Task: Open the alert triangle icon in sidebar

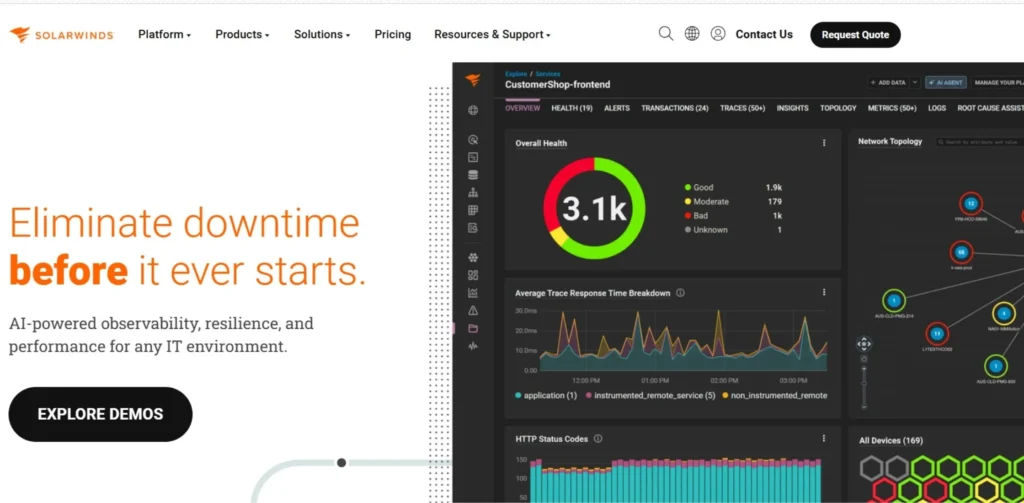Action: pyautogui.click(x=473, y=310)
